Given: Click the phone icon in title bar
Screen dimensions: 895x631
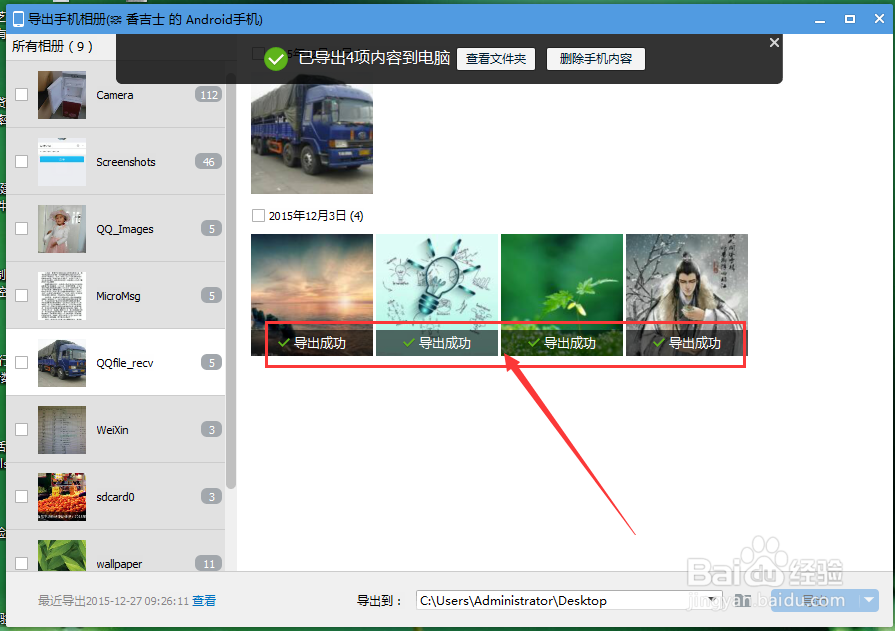Looking at the screenshot, I should click(18, 19).
